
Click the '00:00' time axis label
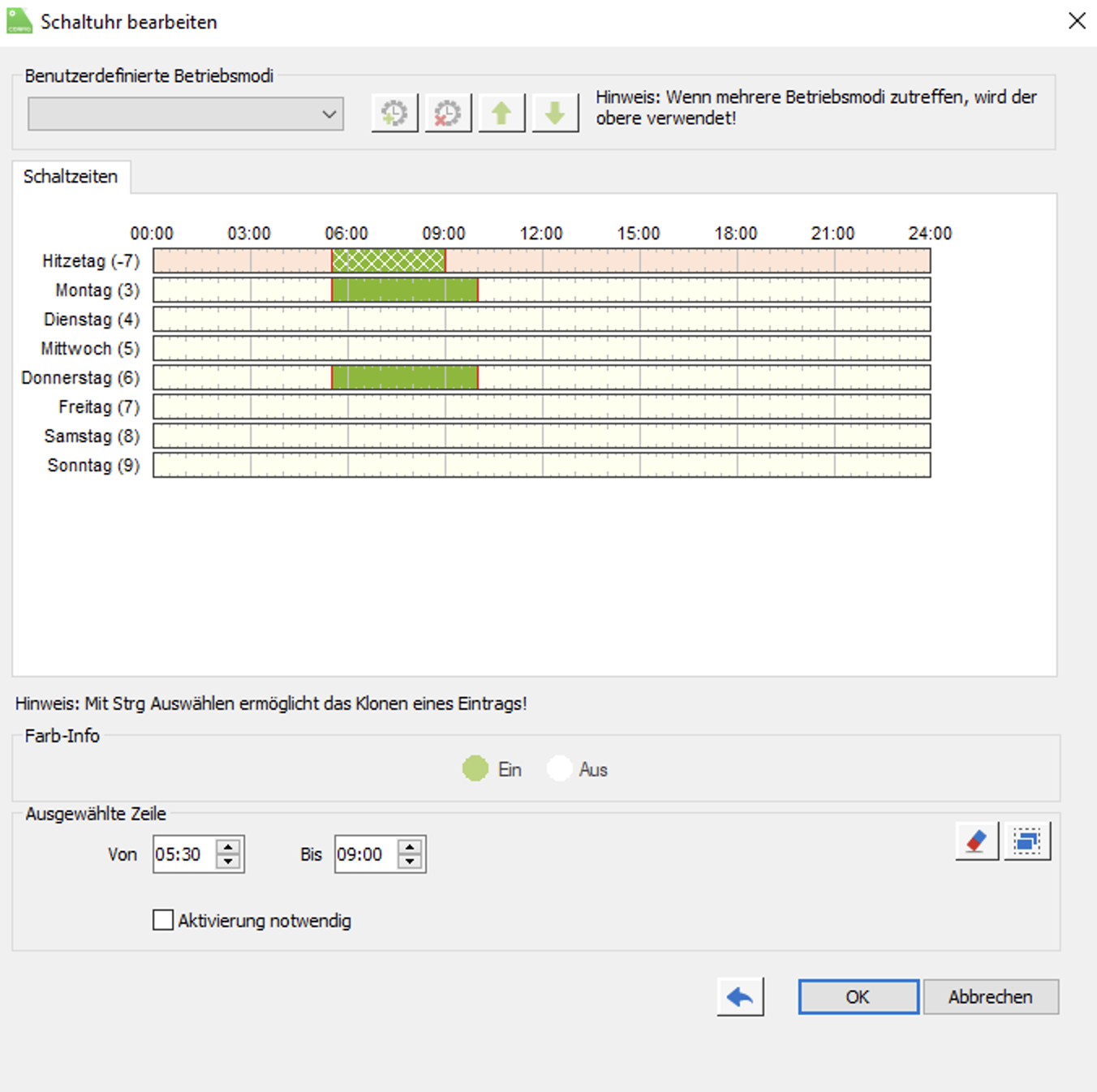pos(152,234)
